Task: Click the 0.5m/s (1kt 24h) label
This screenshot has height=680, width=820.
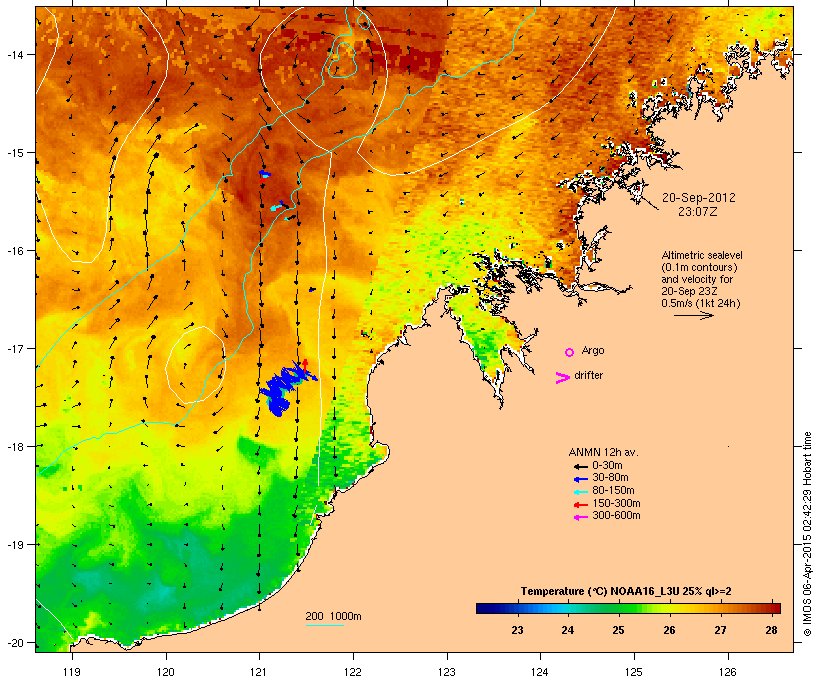Action: [701, 303]
